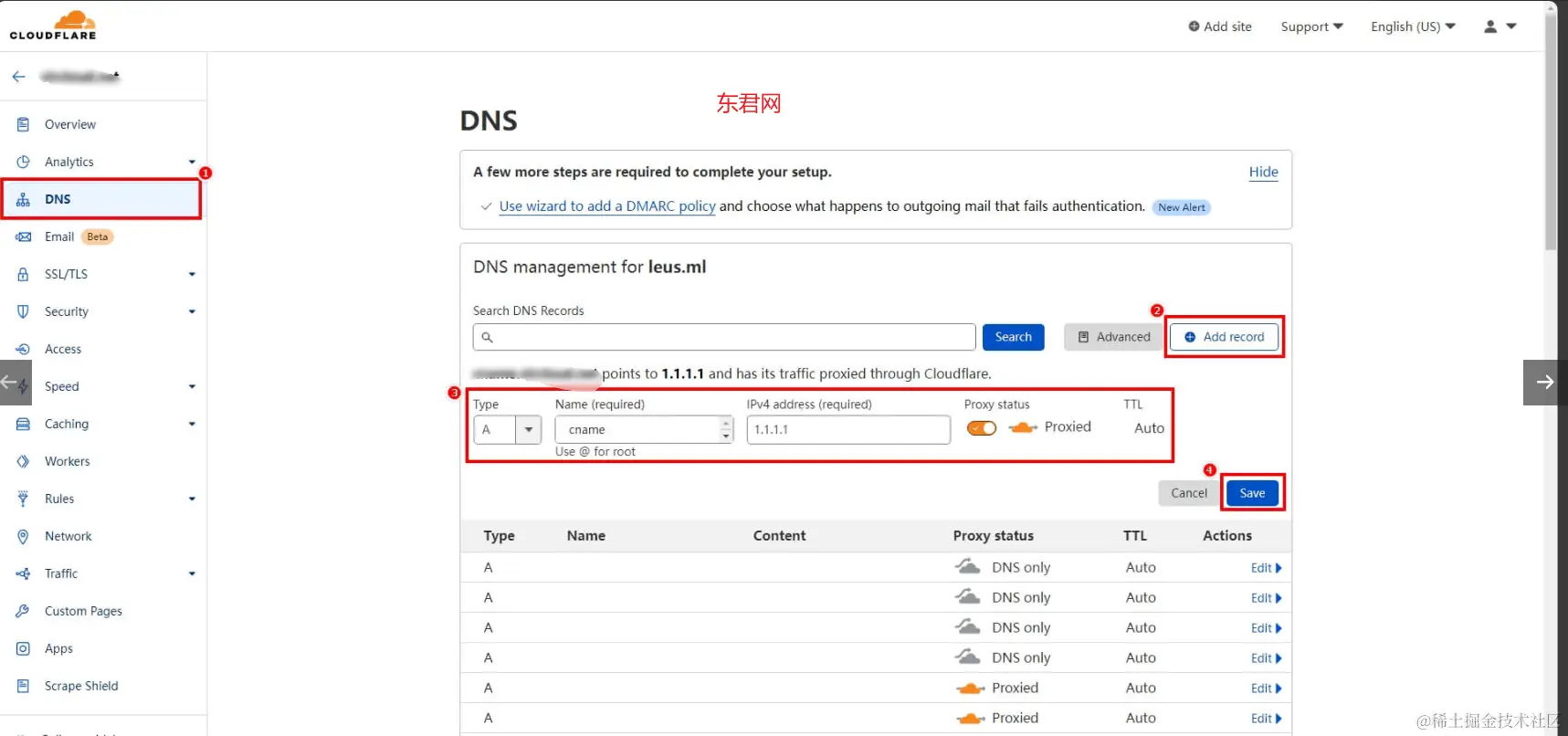Viewport: 1568px width, 736px height.
Task: Click the Search DNS Records input
Action: 724,337
